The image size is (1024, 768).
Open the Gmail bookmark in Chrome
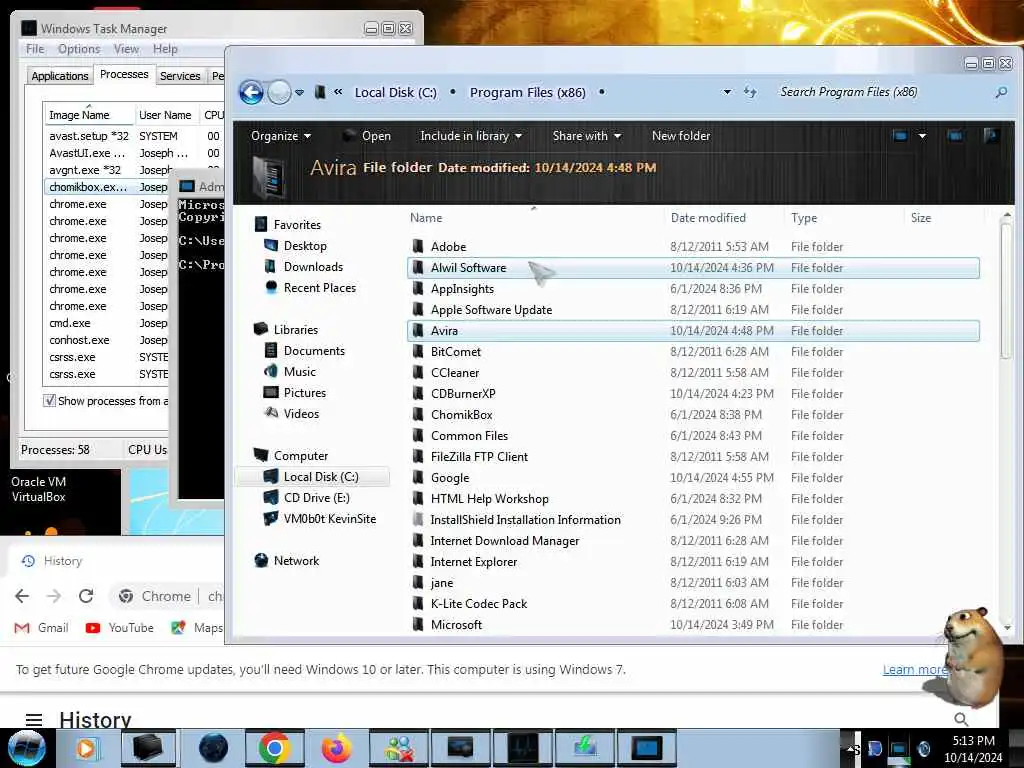tap(41, 628)
